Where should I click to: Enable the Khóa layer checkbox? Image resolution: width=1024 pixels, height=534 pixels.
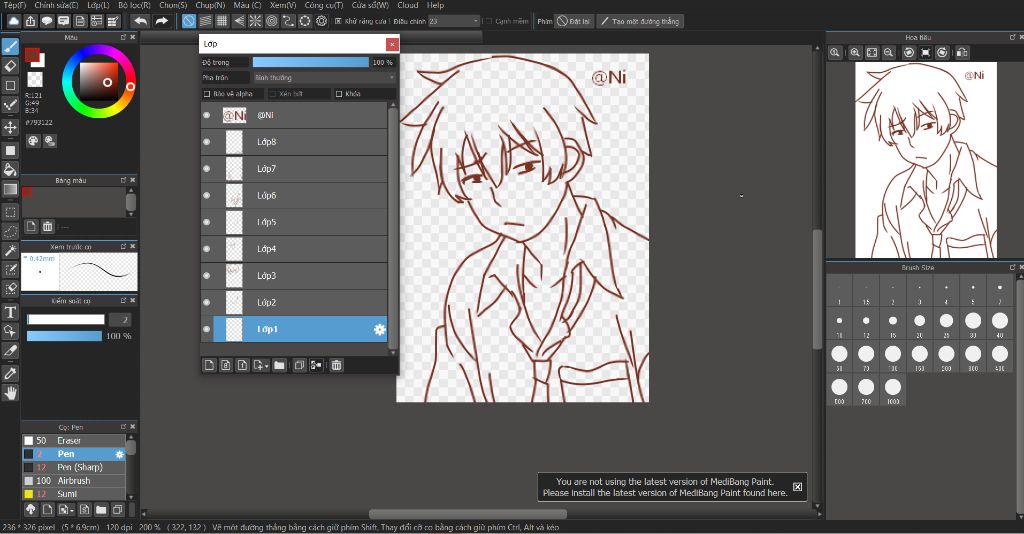(339, 94)
